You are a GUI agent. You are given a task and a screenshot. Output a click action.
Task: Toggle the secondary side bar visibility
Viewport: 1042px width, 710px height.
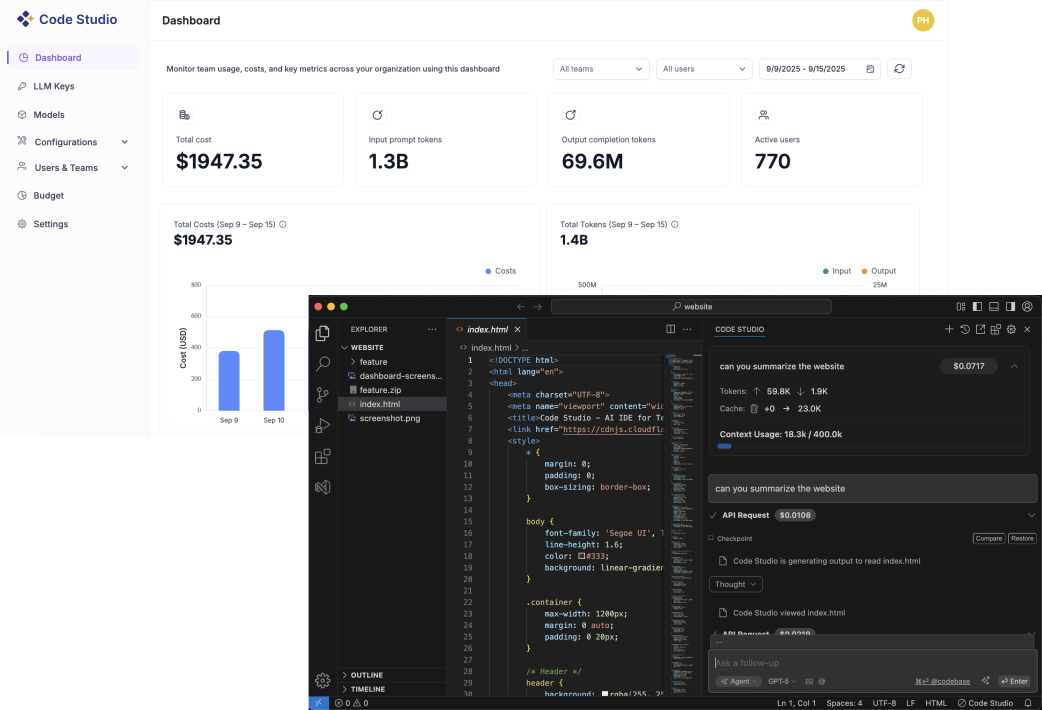pos(1010,306)
